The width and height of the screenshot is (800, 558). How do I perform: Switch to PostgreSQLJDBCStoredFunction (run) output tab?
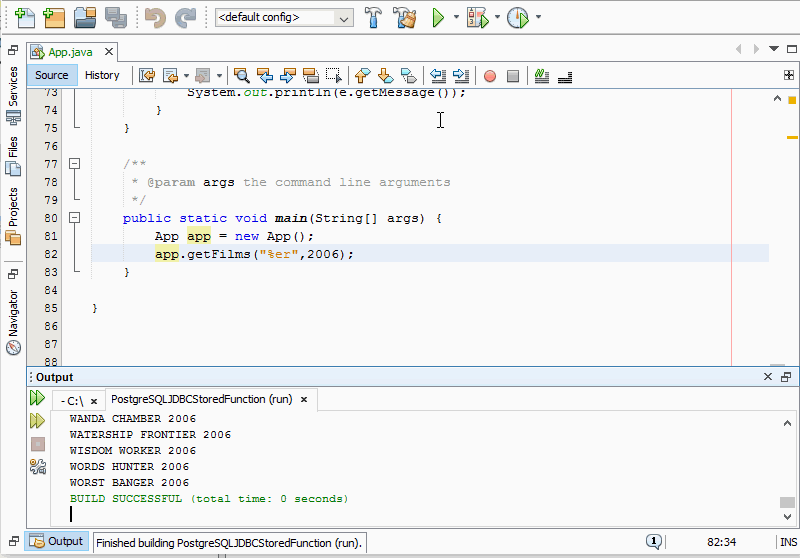201,399
